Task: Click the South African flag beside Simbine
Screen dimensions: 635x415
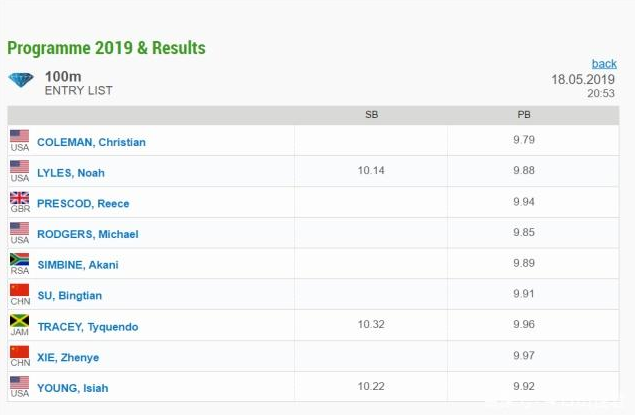Action: coord(19,260)
